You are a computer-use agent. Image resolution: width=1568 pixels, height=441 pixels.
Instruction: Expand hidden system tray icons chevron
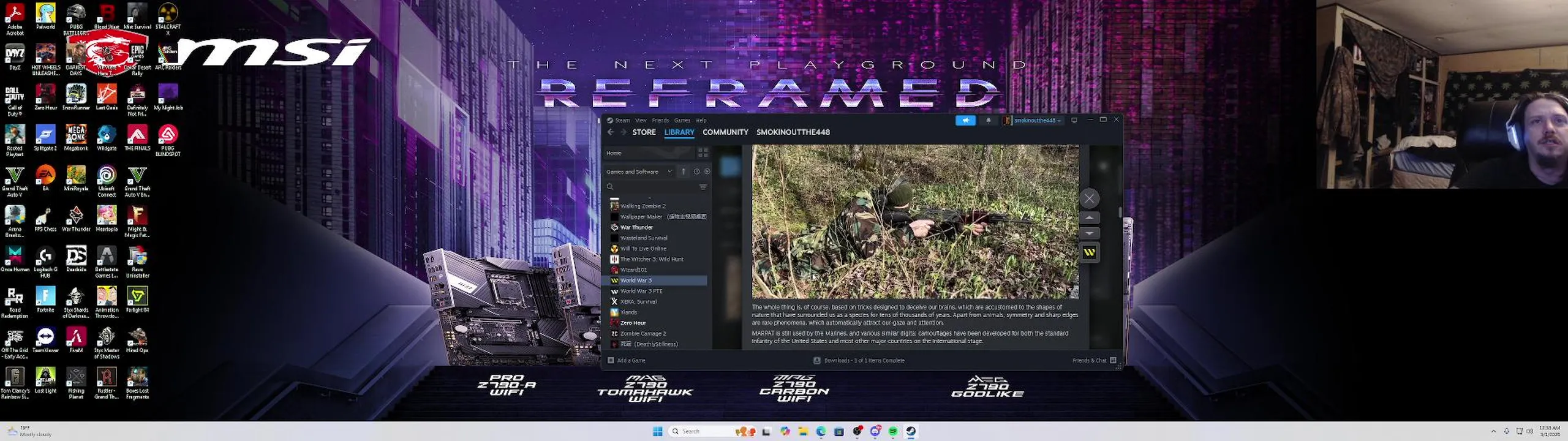click(x=1493, y=432)
